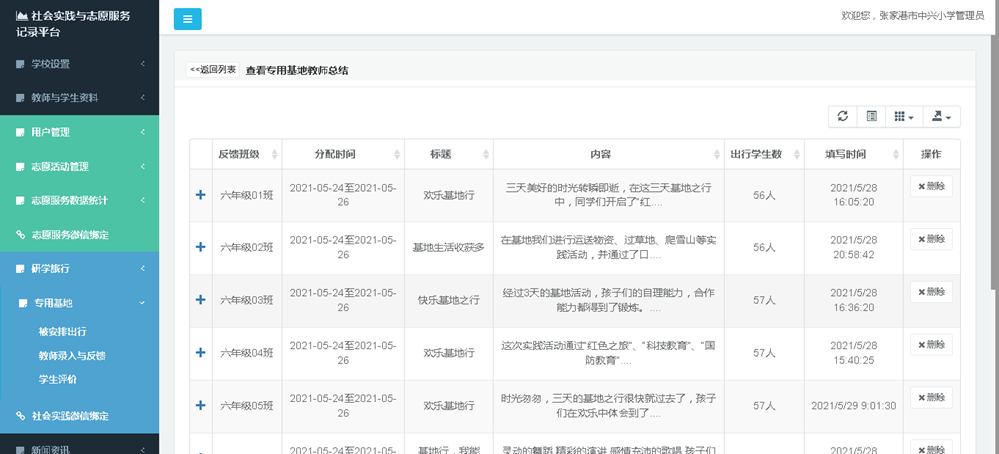
Task: Delete the 六年级03班 record
Action: point(931,292)
